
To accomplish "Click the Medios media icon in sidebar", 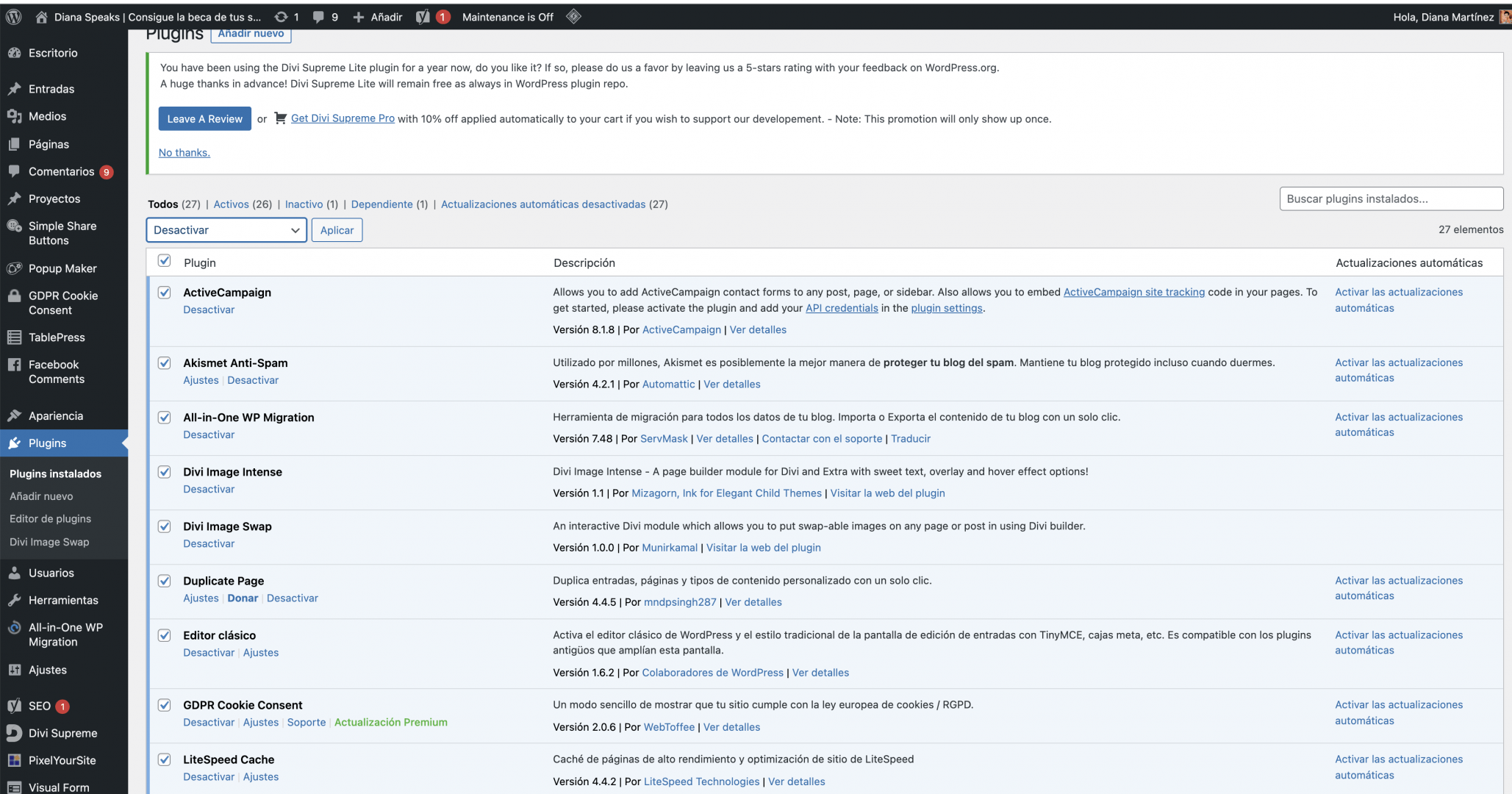I will (14, 116).
